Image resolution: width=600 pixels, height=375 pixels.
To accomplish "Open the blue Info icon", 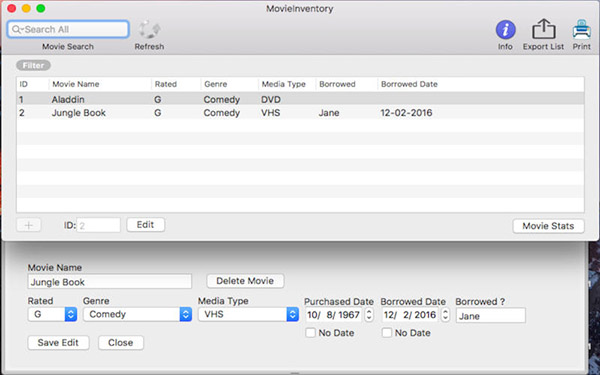I will coord(505,29).
